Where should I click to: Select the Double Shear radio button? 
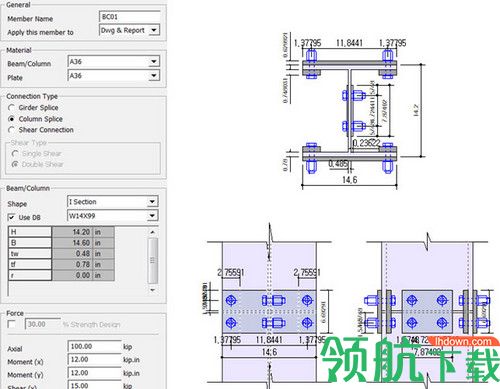click(15, 164)
